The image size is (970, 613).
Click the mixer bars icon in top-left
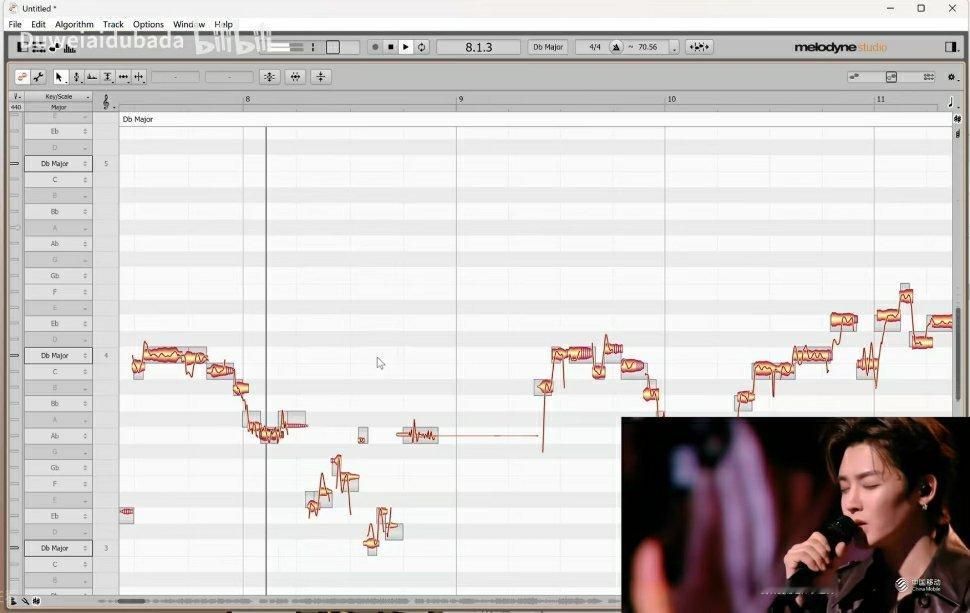(69, 48)
